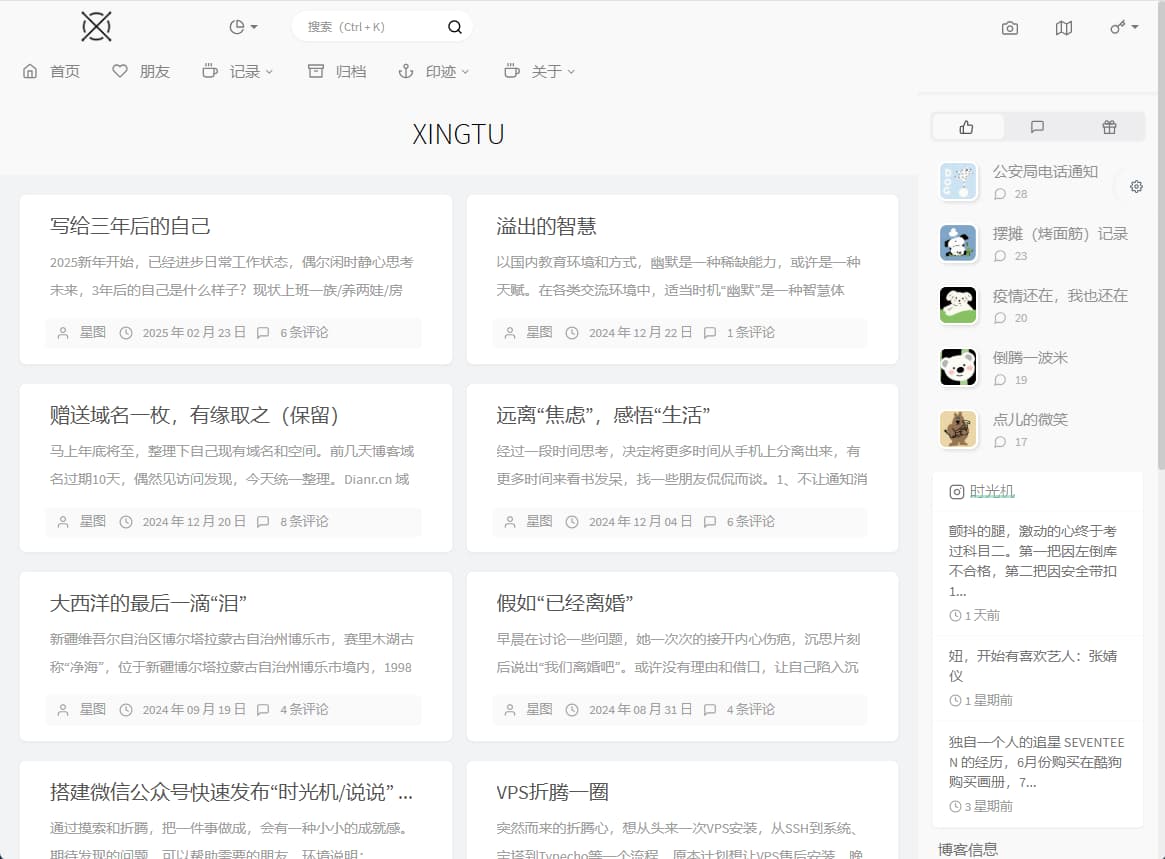Select the thumbs-up tab in the sidebar
This screenshot has height=859, width=1165.
[966, 126]
